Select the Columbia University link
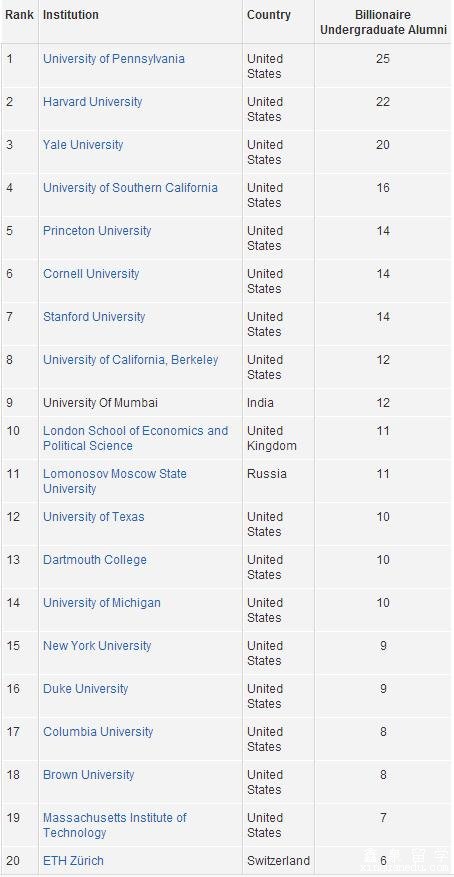Viewport: 454px width, 877px height. [x=98, y=733]
